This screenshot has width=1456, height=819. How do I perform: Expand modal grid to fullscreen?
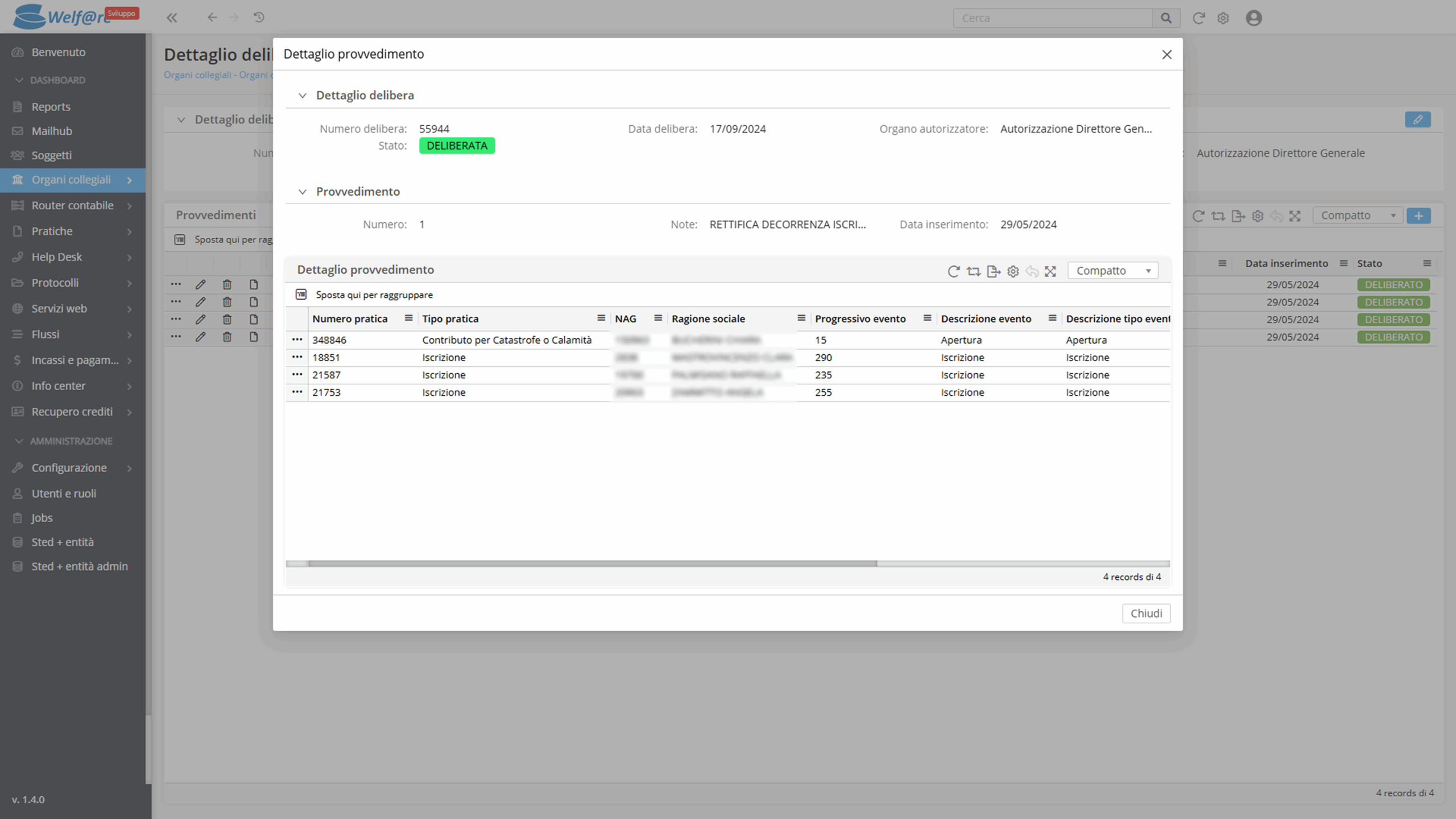[x=1050, y=271]
